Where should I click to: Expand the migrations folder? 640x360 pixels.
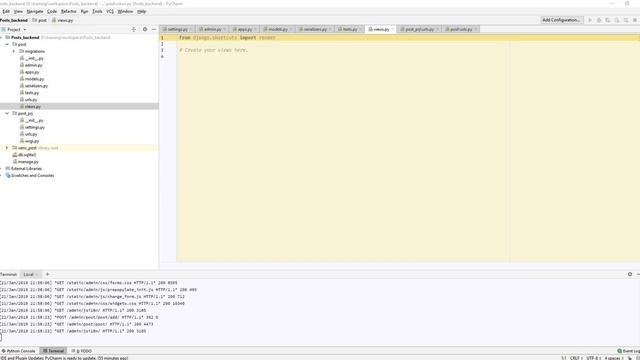click(x=14, y=51)
